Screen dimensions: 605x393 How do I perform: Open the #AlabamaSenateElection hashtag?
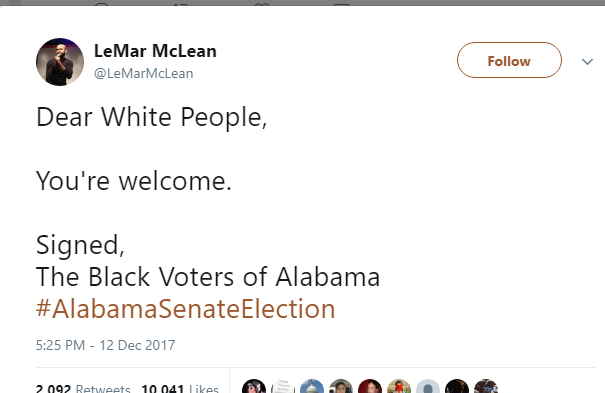[x=186, y=309]
